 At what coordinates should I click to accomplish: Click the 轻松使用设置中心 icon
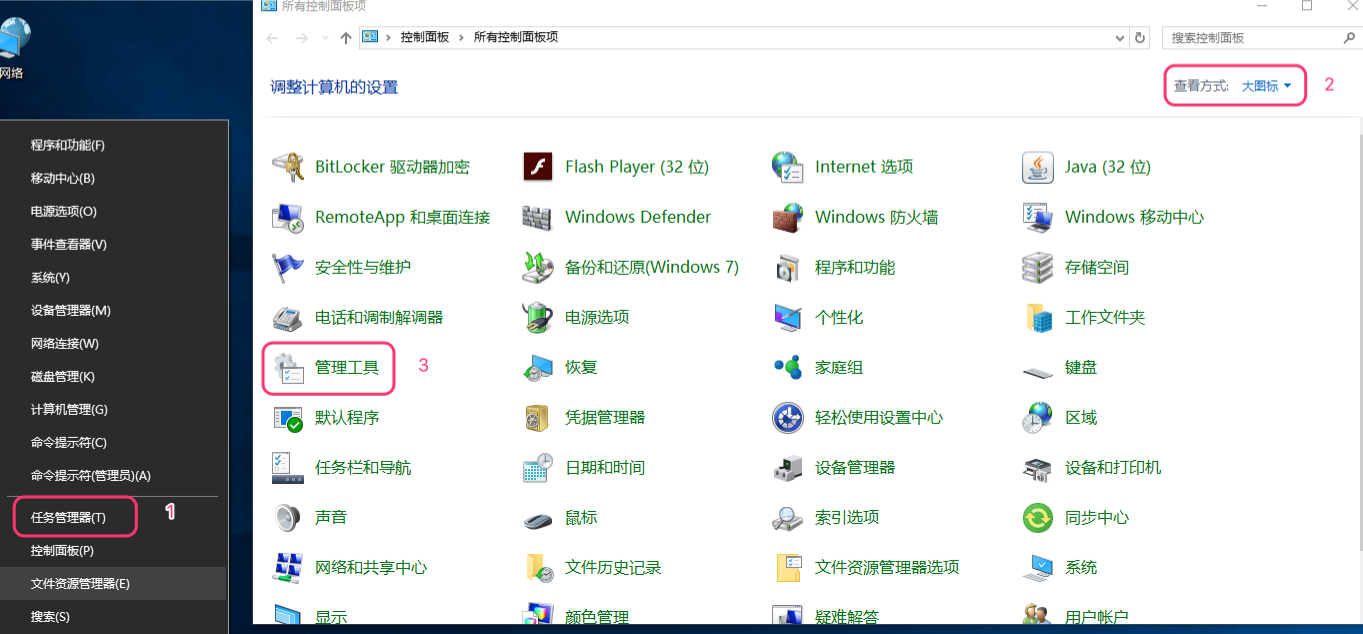coord(788,418)
